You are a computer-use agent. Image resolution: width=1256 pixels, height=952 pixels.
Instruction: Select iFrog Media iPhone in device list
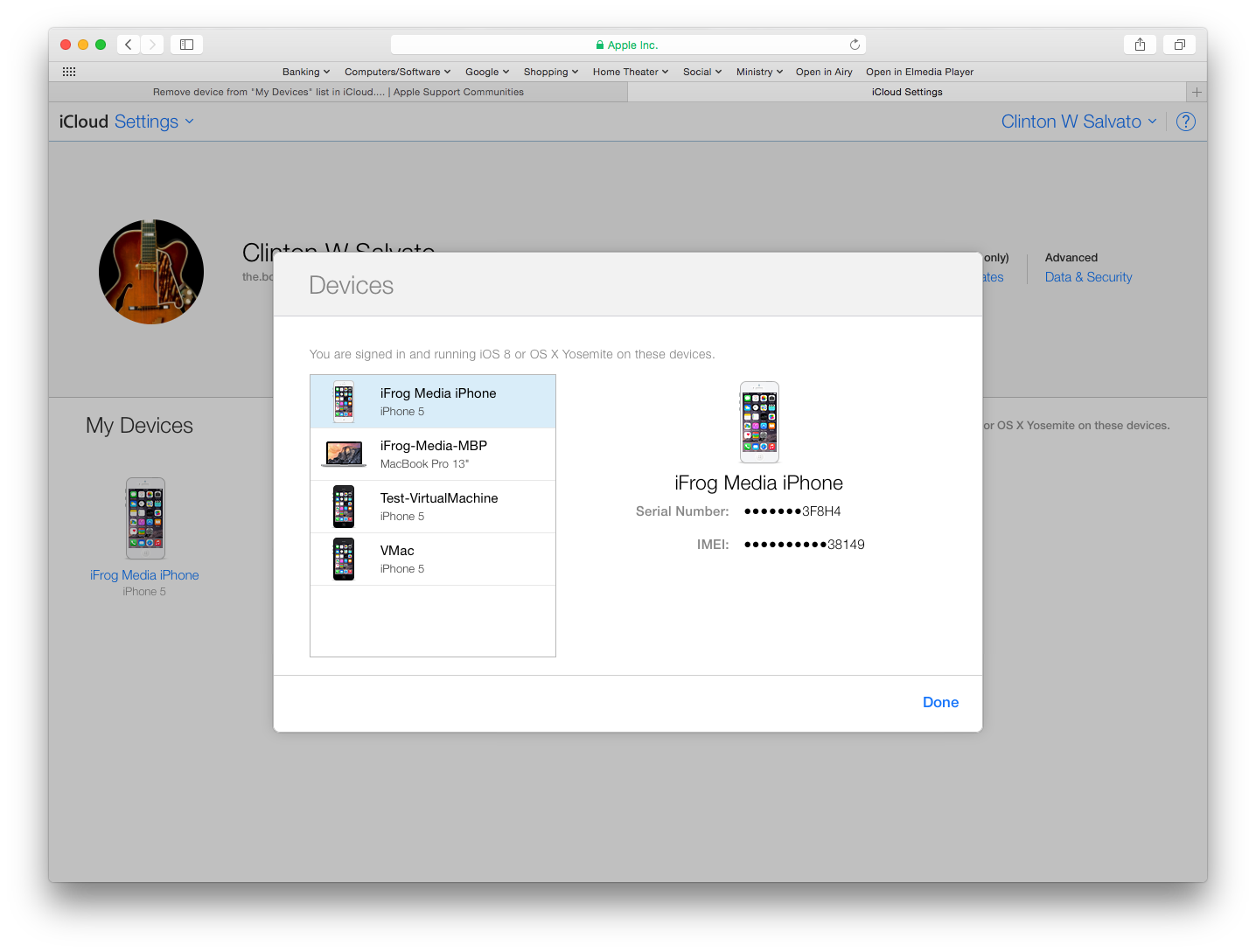433,401
